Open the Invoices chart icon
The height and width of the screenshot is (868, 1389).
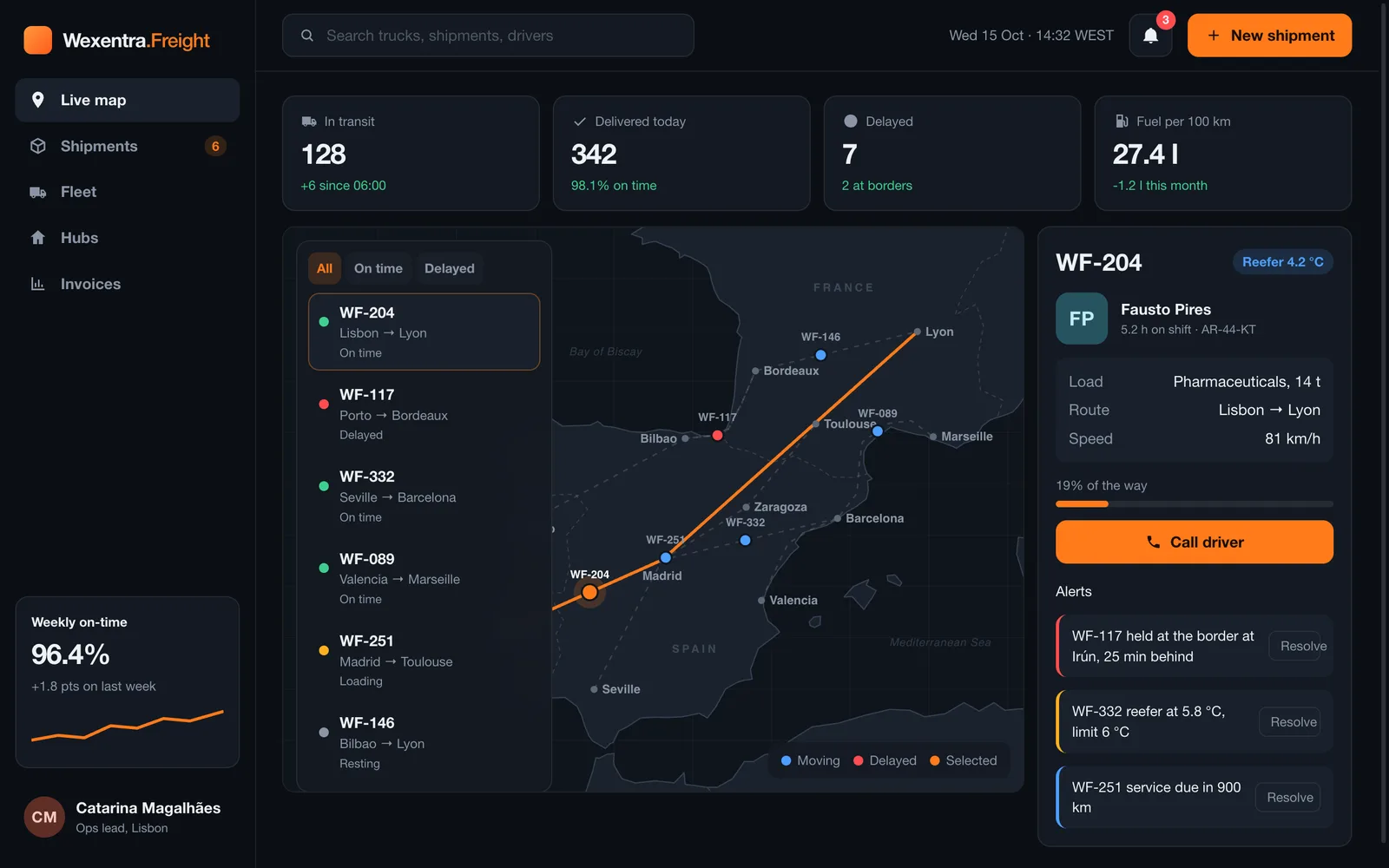38,284
